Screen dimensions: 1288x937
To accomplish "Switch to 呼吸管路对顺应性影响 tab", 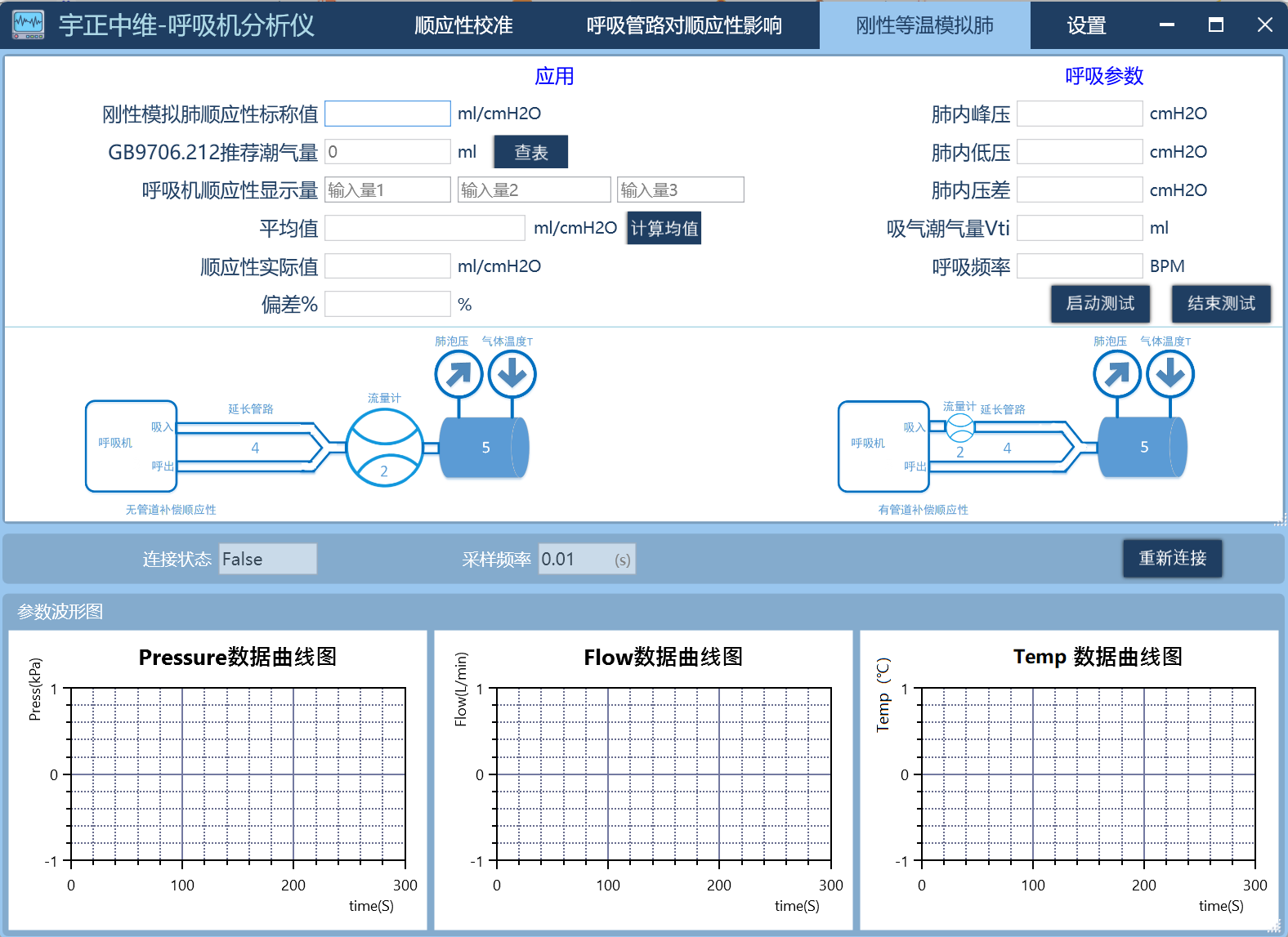I will (x=683, y=25).
